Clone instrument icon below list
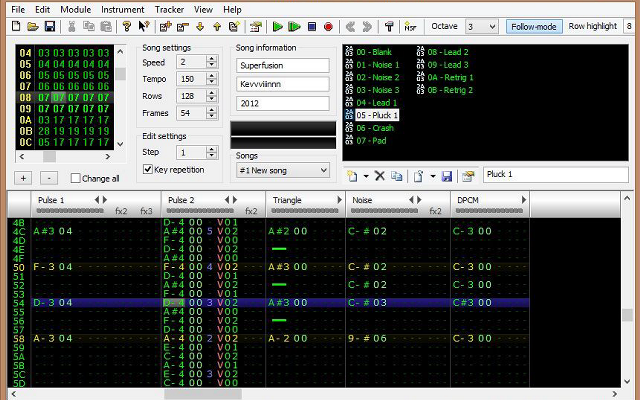 click(x=396, y=176)
